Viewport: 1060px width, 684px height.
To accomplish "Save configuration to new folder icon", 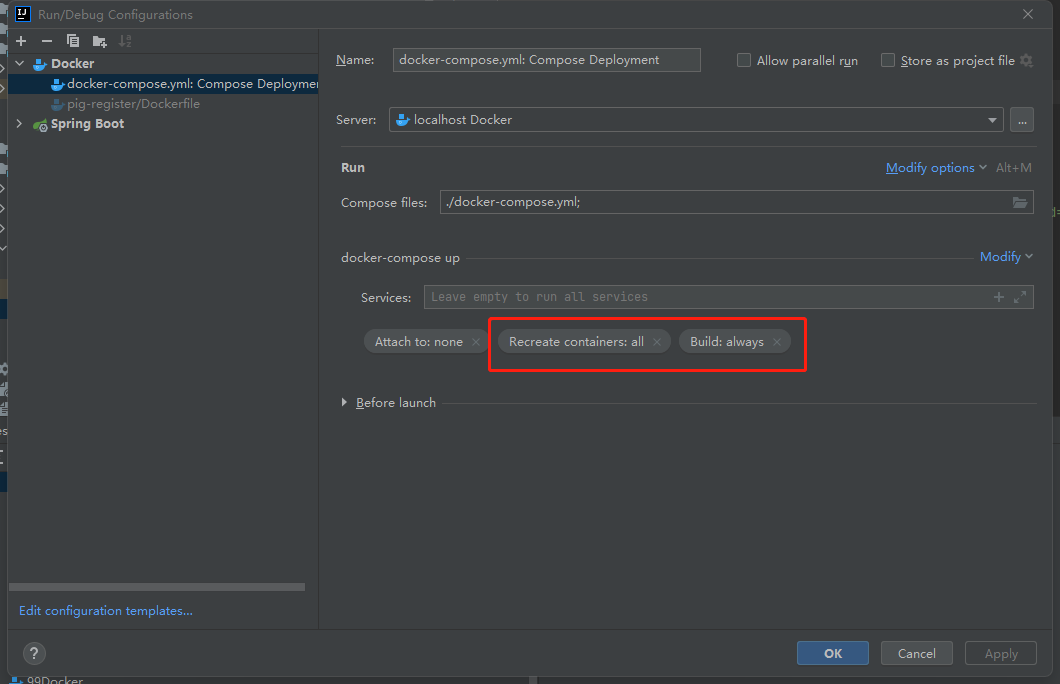I will 99,41.
